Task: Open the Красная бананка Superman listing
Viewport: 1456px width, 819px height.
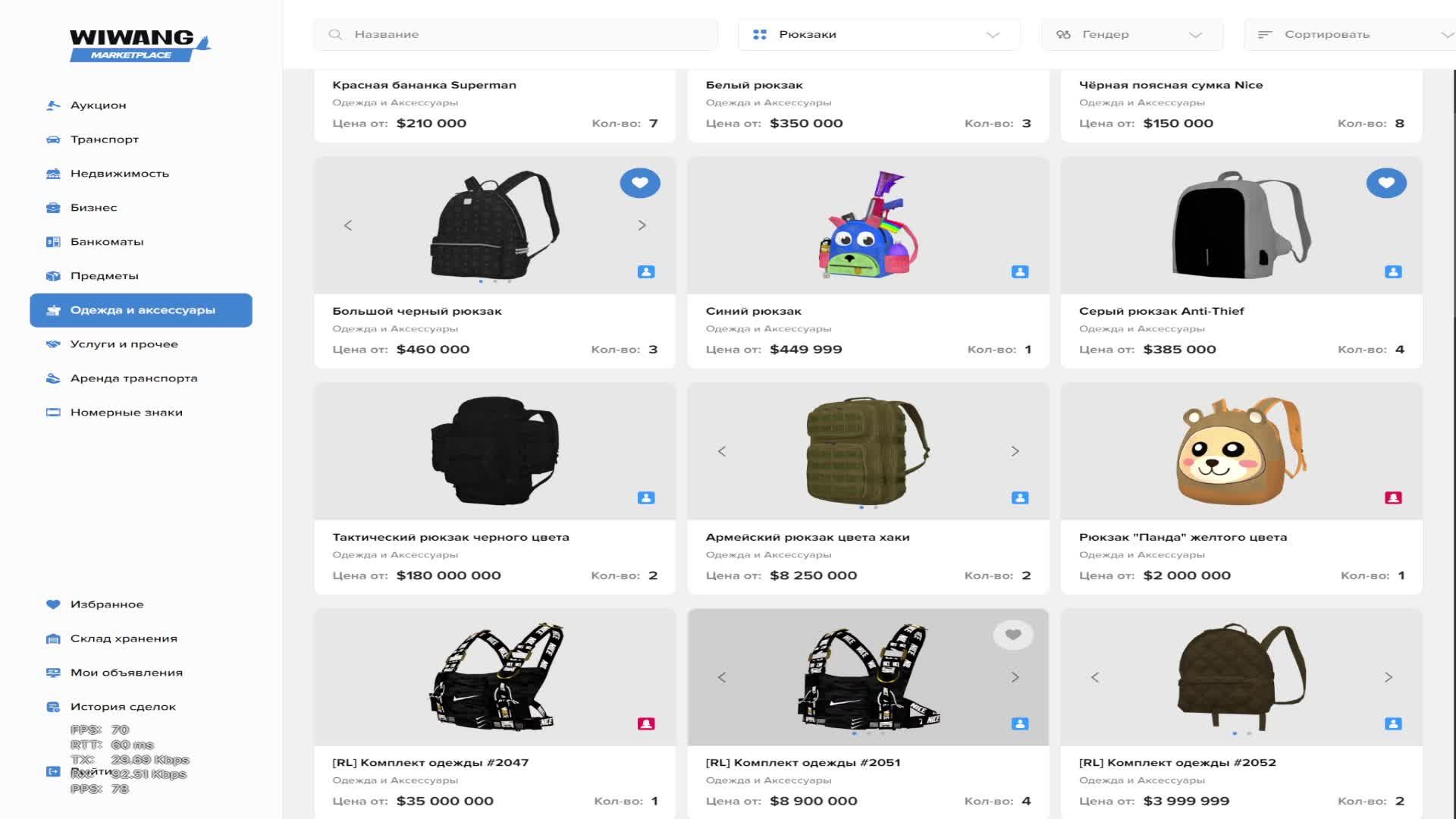Action: [x=424, y=85]
